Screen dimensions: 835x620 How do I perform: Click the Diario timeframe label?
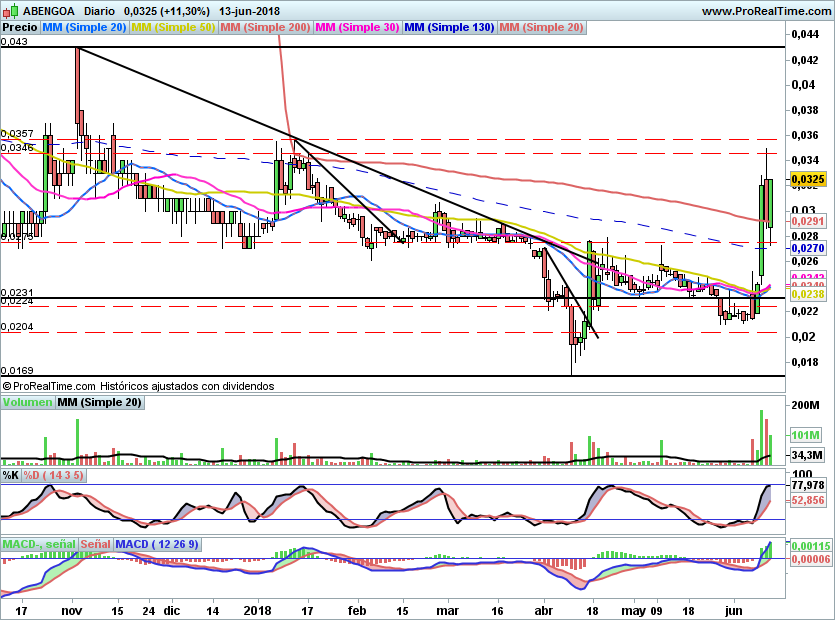click(x=99, y=11)
